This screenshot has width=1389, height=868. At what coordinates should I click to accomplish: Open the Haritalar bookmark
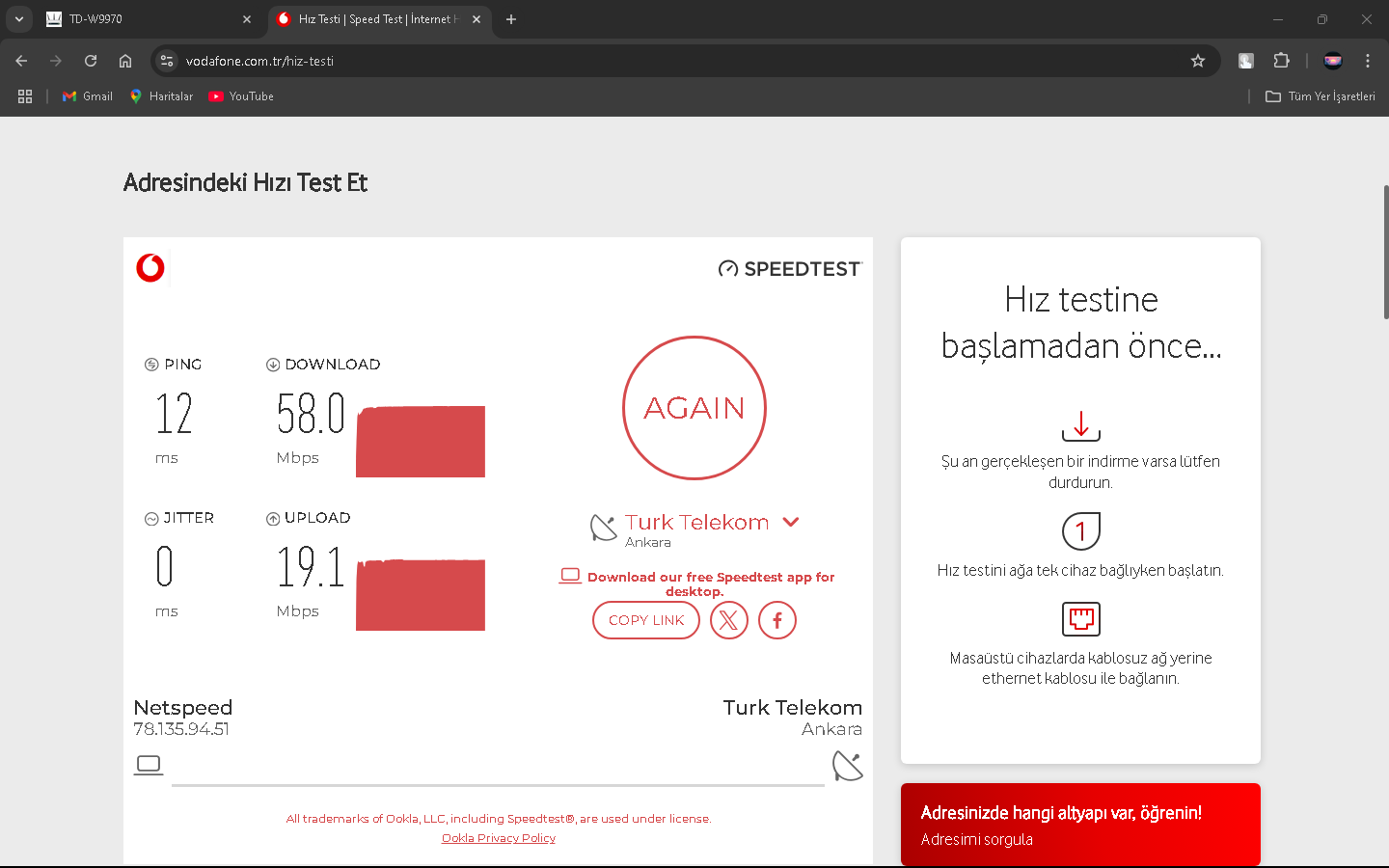[161, 96]
